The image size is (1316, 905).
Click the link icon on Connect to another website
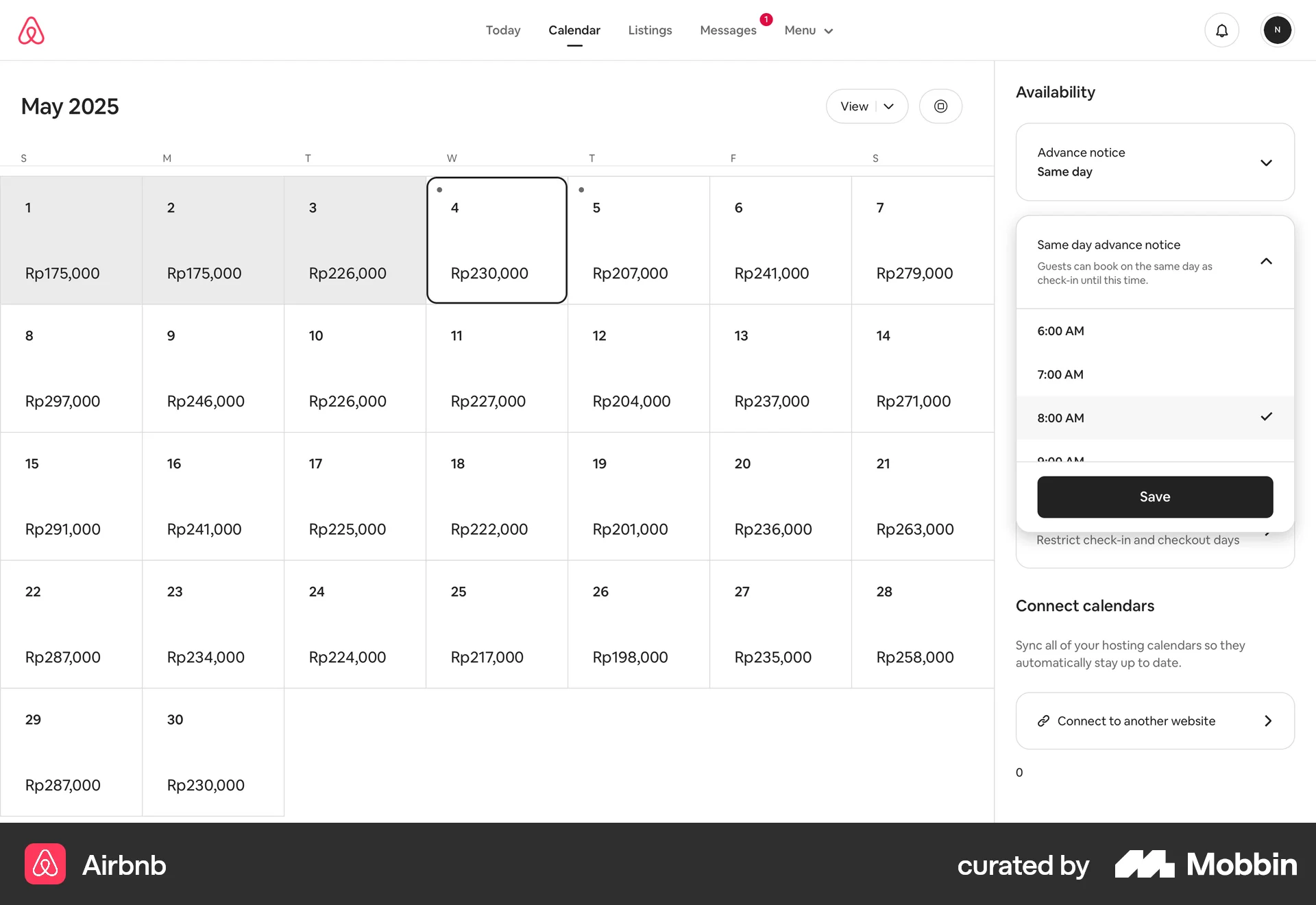(x=1043, y=721)
